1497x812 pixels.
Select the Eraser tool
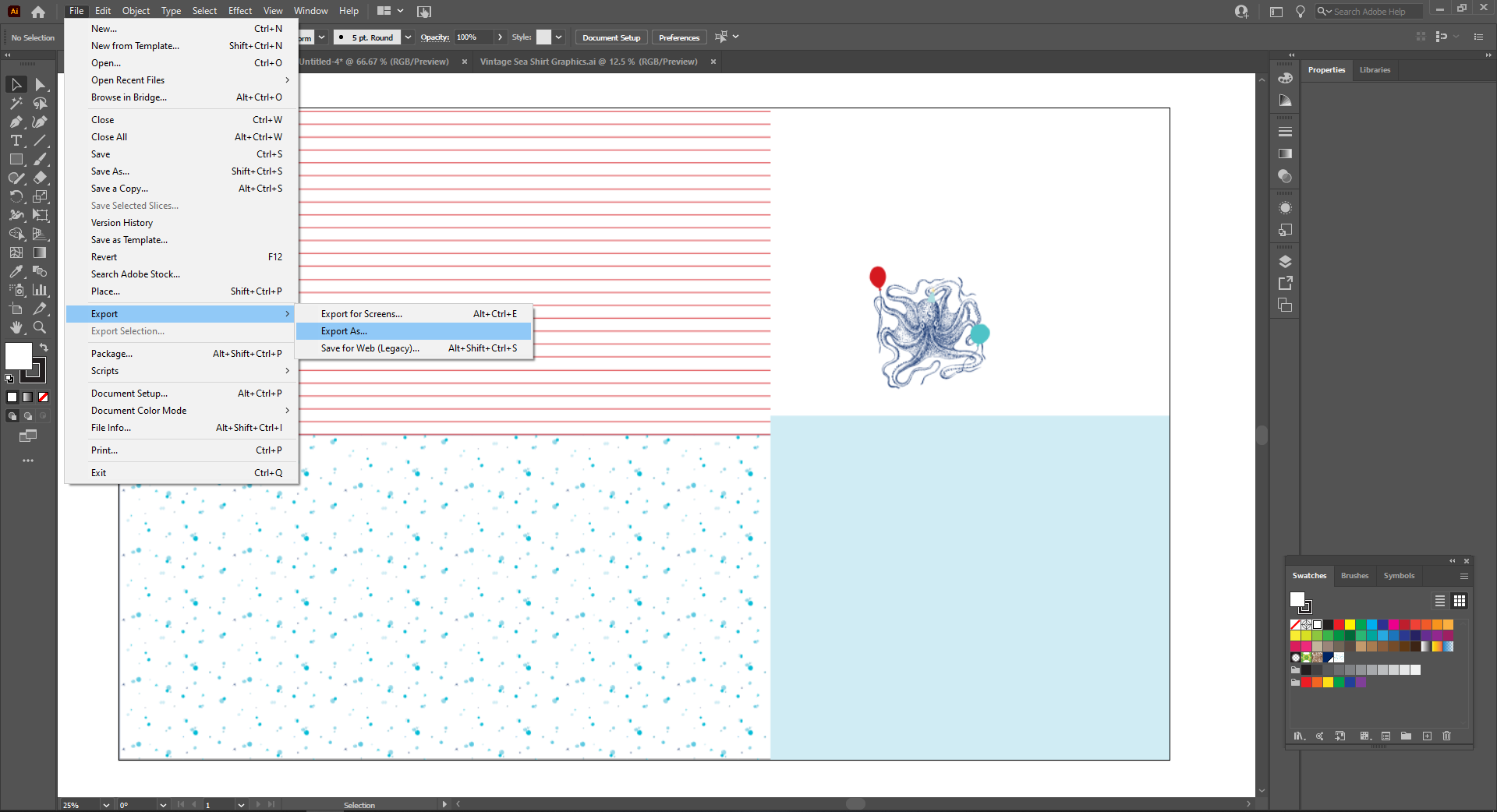pyautogui.click(x=41, y=178)
